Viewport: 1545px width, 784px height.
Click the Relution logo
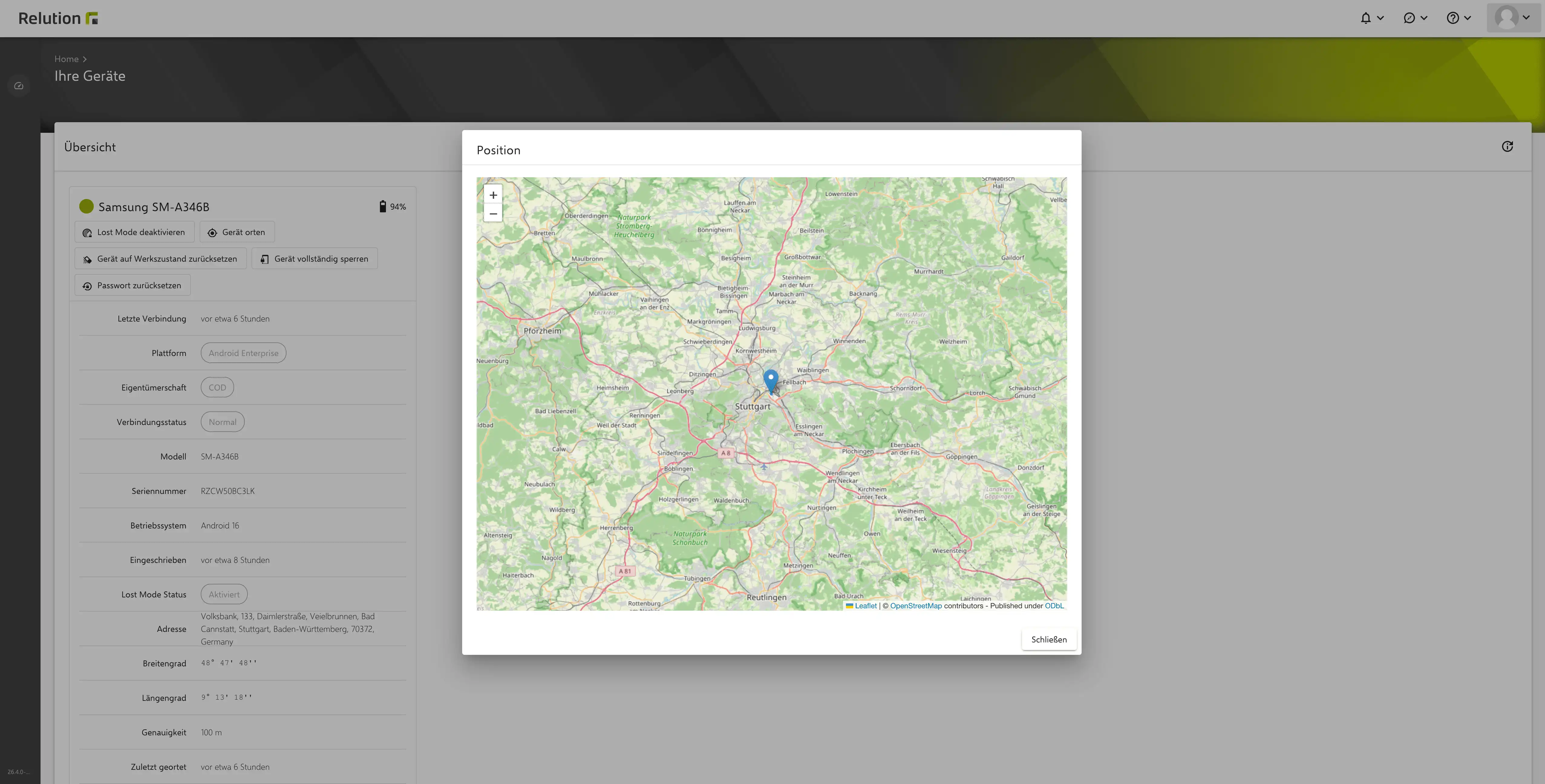pos(58,18)
